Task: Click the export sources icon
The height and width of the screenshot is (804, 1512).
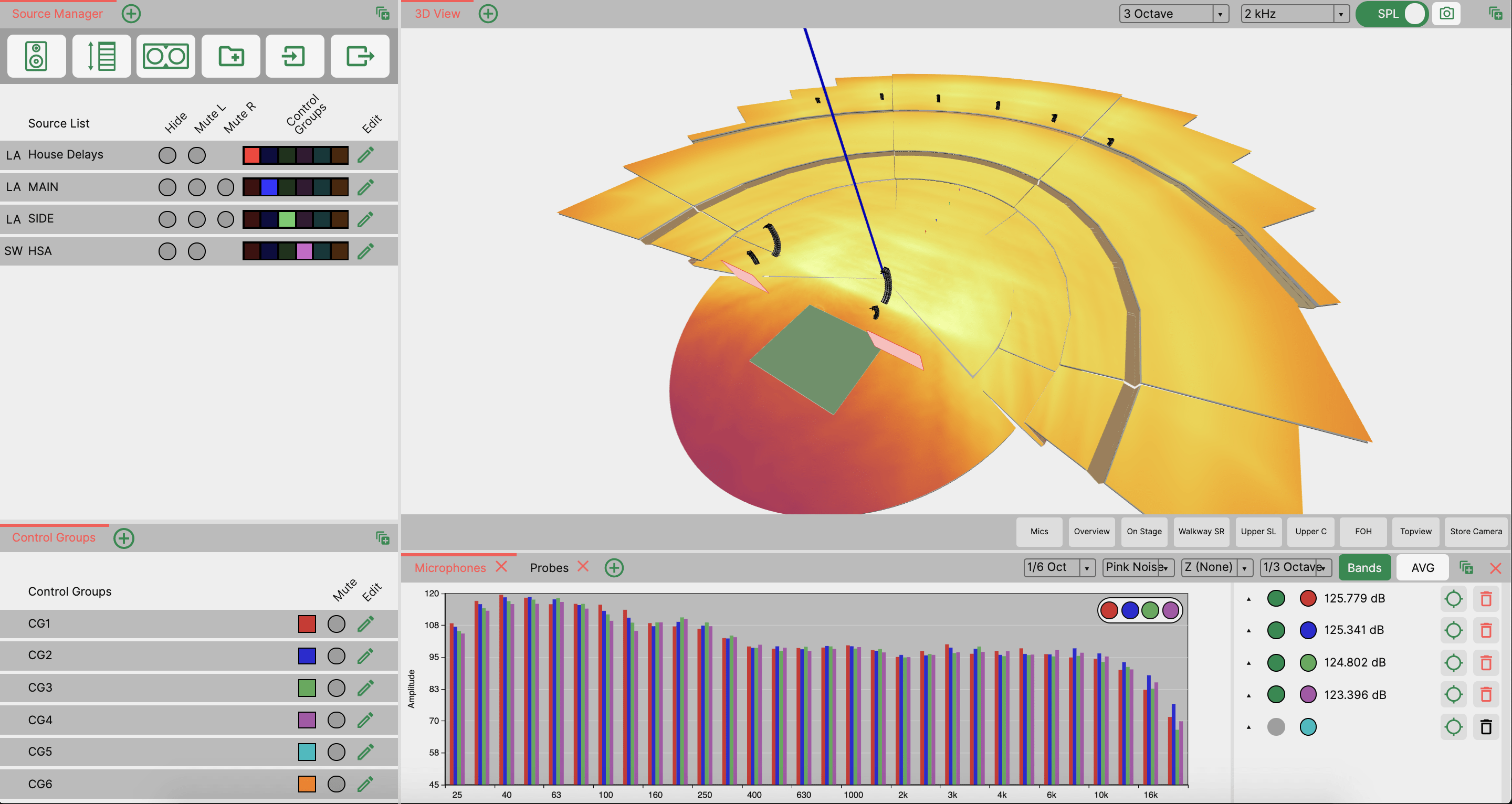Action: tap(360, 56)
